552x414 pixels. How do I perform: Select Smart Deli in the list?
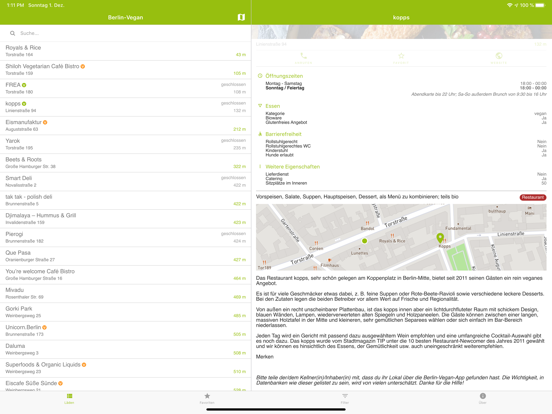click(x=125, y=182)
